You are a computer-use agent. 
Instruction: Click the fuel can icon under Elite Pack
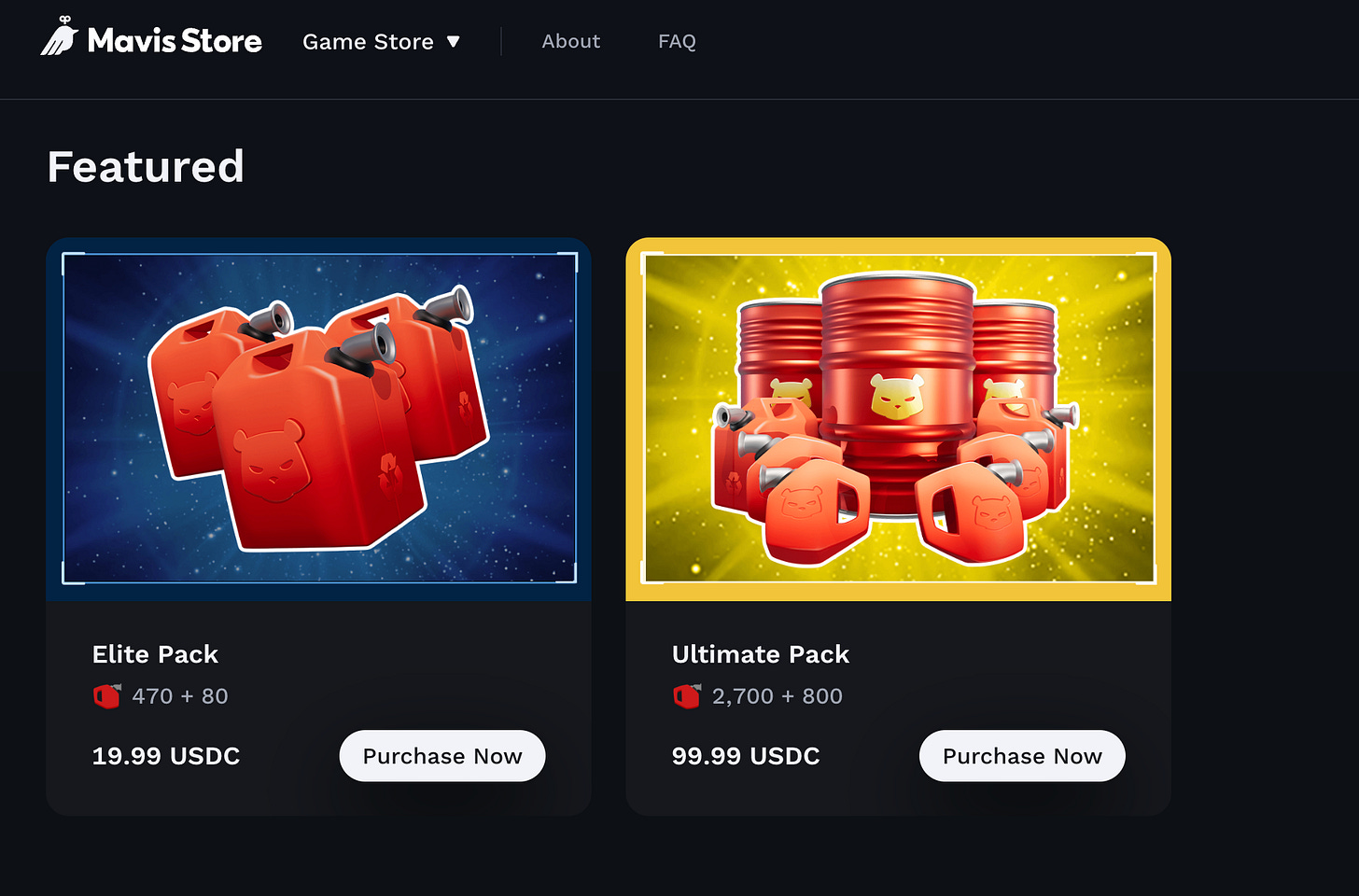[107, 696]
